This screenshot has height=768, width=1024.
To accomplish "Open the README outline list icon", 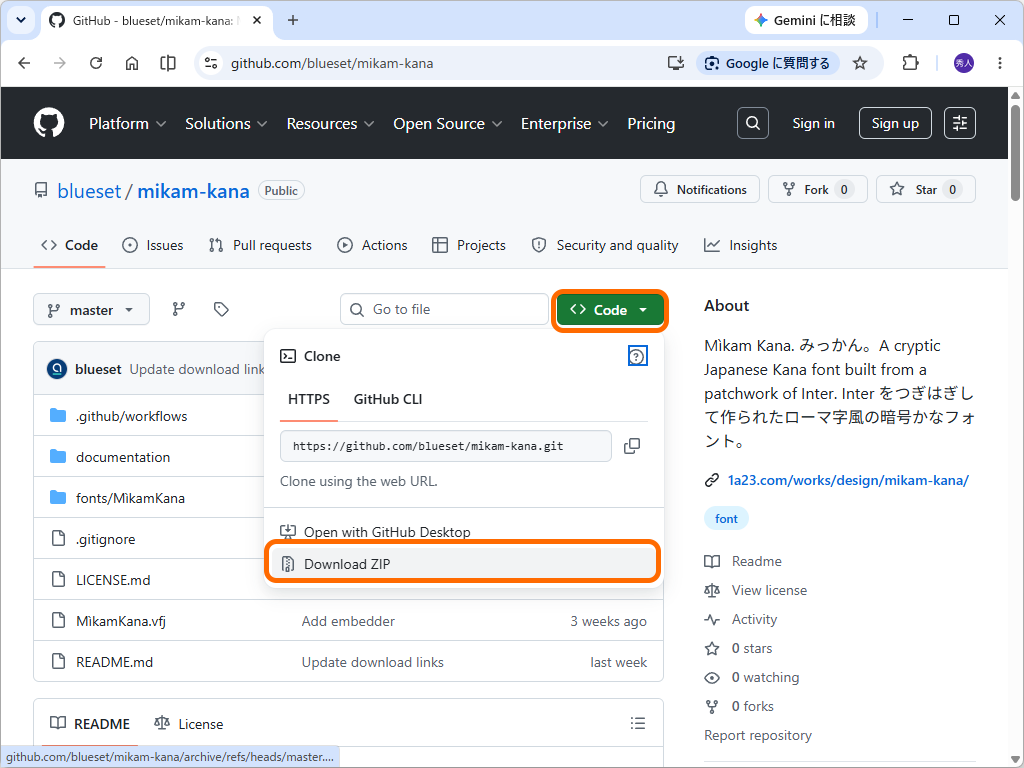I will (x=638, y=723).
